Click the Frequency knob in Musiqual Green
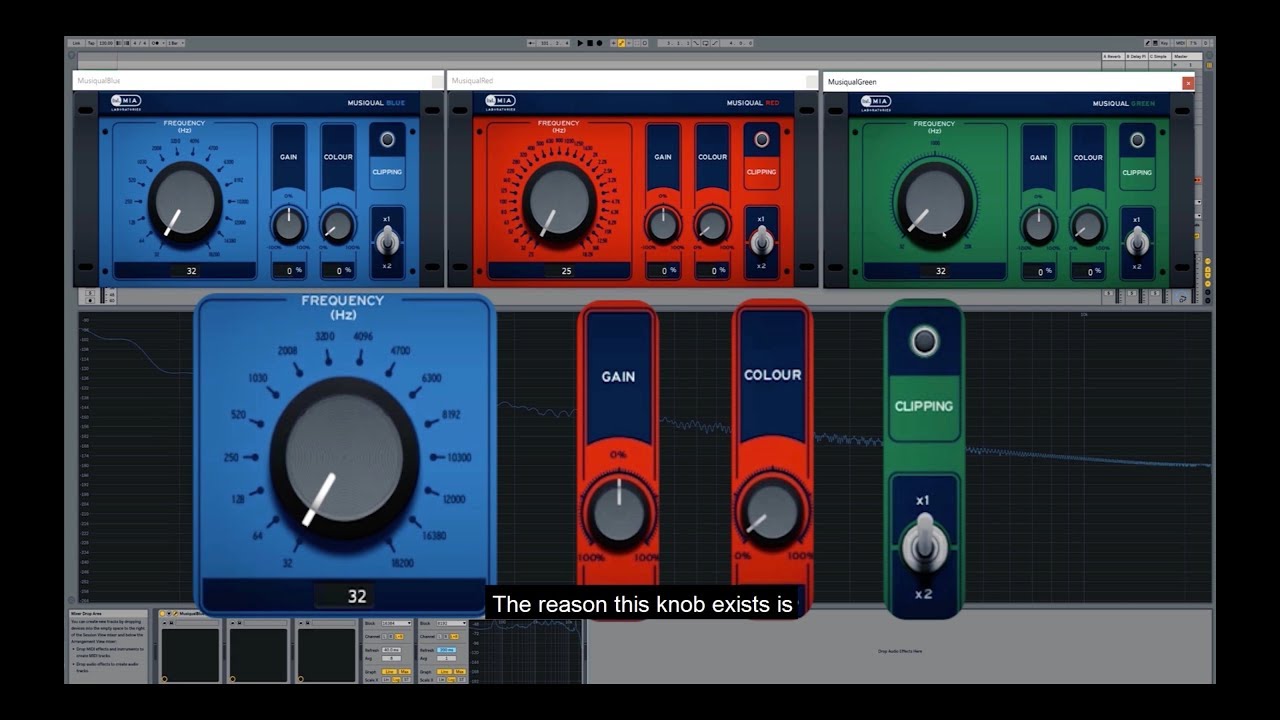Screen dimensions: 1280x720 click(x=934, y=202)
